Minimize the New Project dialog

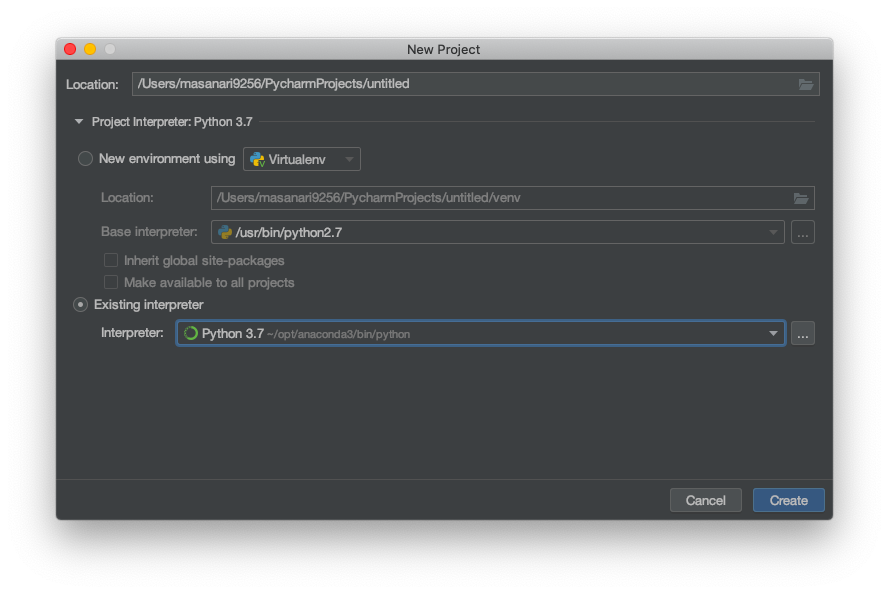90,49
